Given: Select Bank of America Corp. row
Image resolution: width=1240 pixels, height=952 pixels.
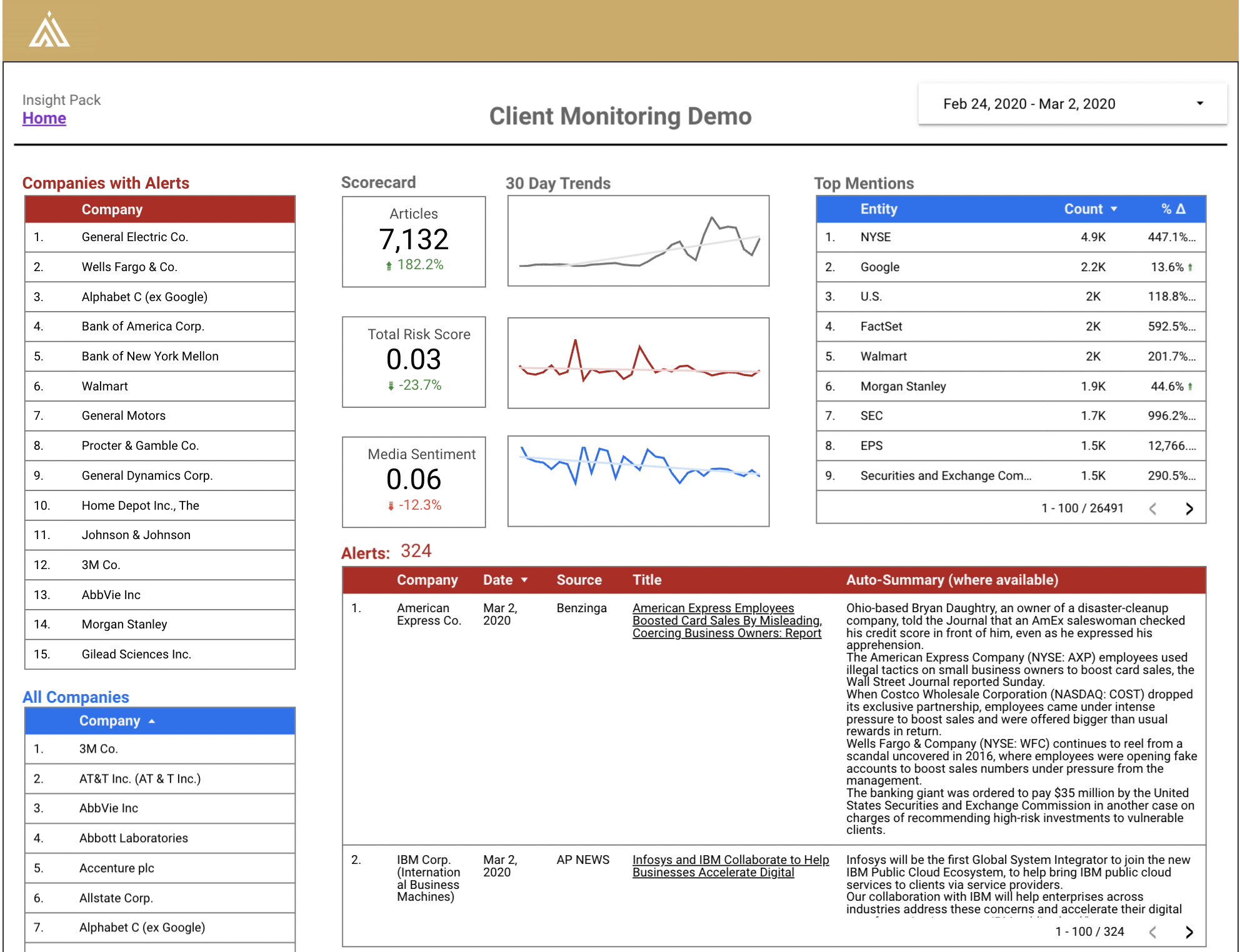Looking at the screenshot, I should pos(160,326).
